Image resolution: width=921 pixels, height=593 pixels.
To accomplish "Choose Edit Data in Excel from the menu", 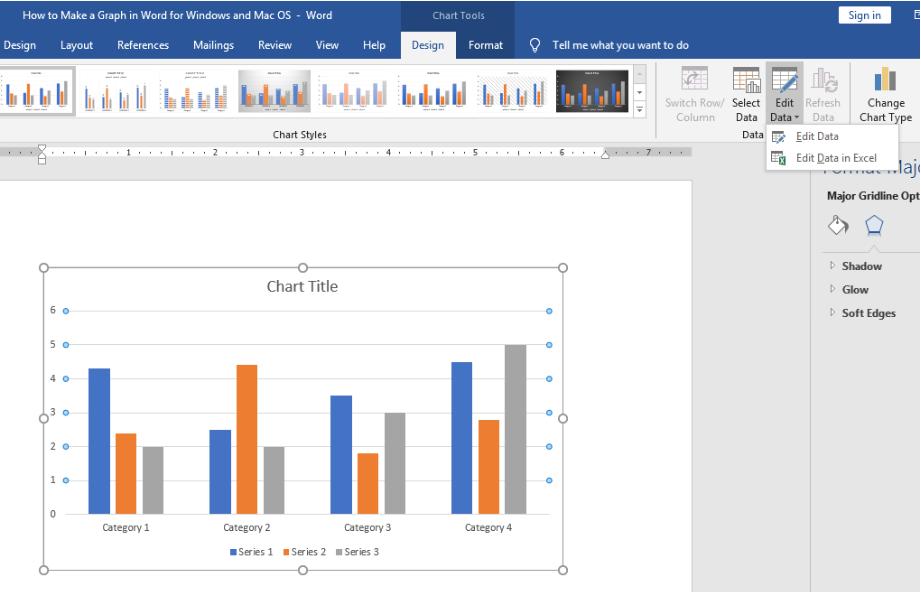I will [x=837, y=157].
